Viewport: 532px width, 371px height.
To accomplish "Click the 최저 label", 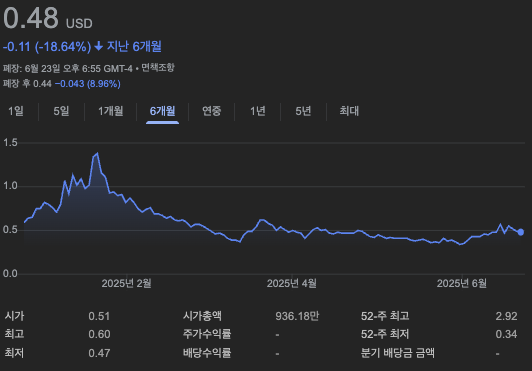I will tap(14, 353).
